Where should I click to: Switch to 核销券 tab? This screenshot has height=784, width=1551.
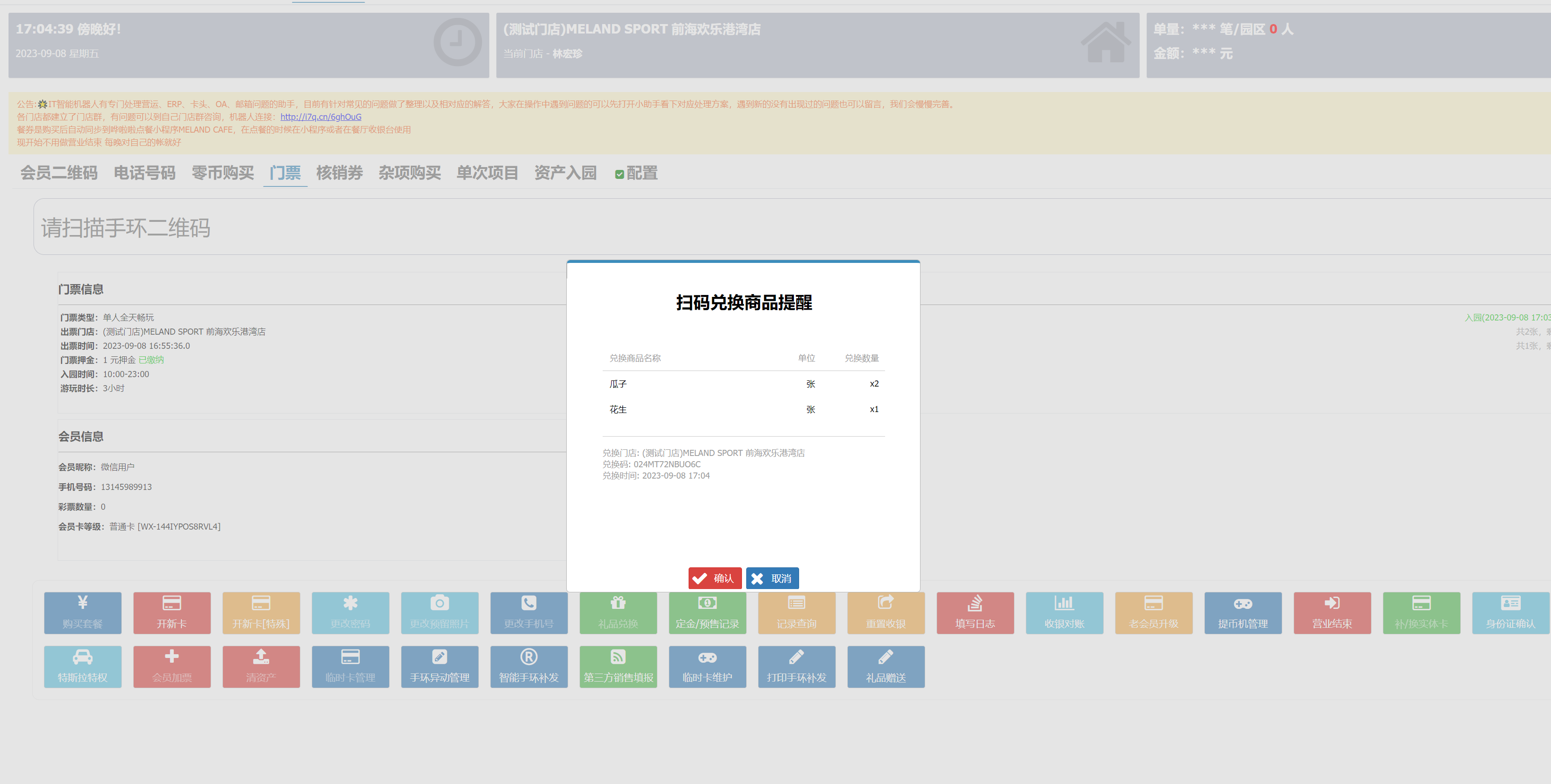tap(339, 173)
